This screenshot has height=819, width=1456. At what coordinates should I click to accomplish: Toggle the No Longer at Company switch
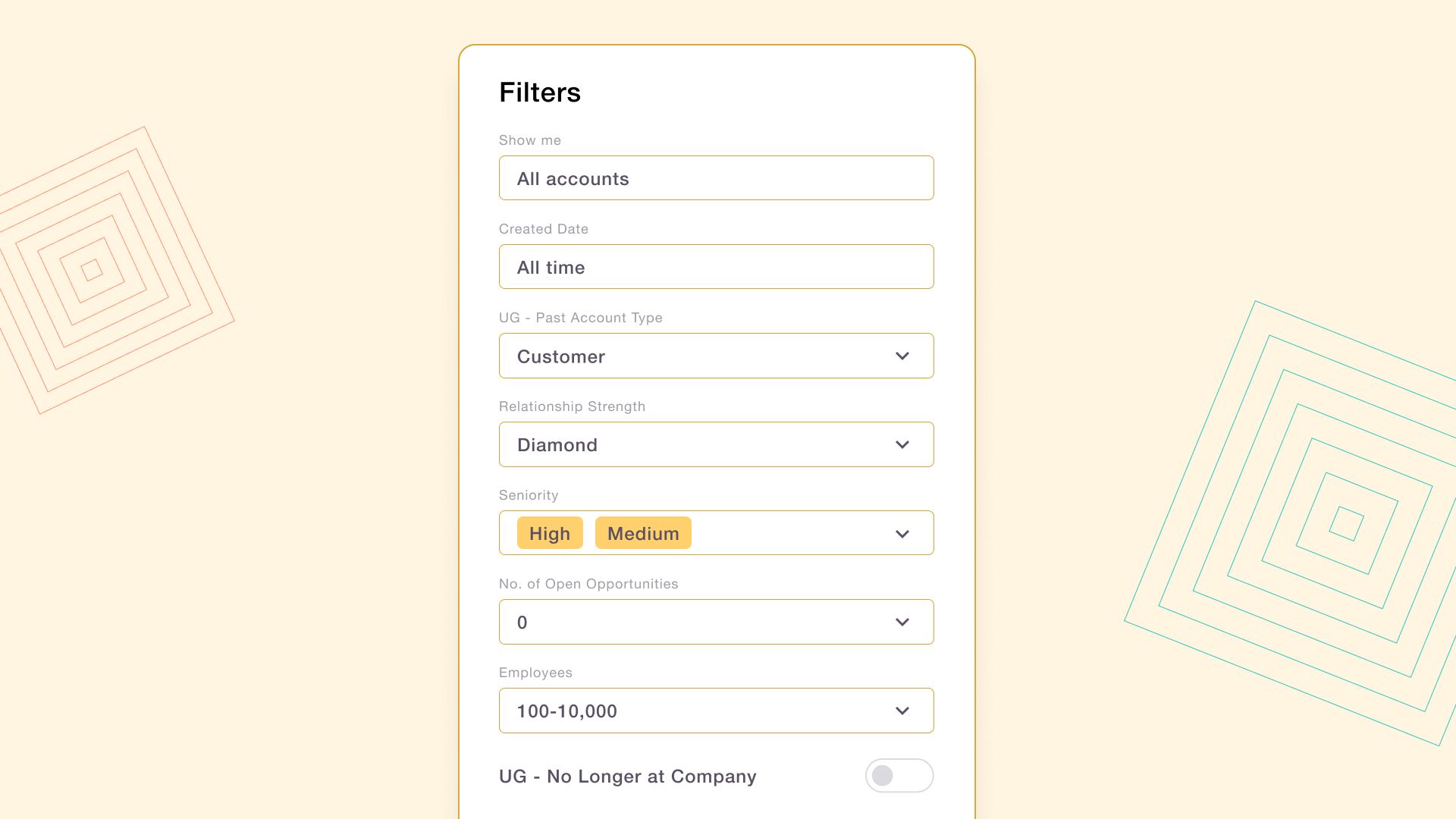[899, 776]
